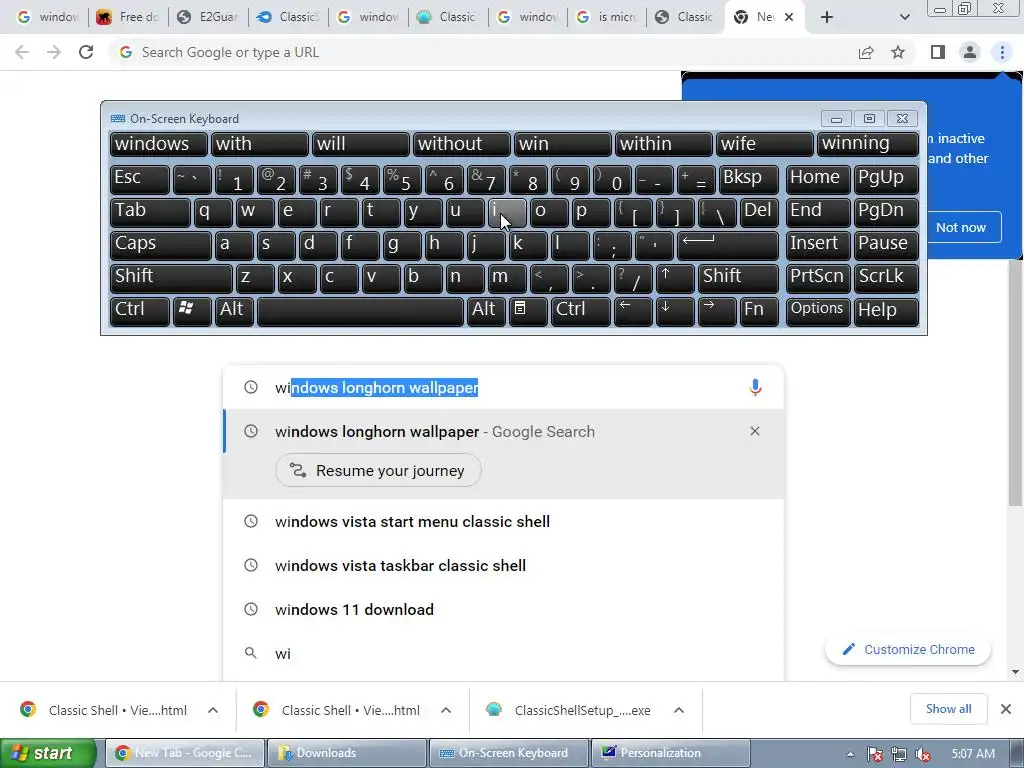The width and height of the screenshot is (1024, 768).
Task: Click the context menu key on keyboard
Action: click(528, 310)
